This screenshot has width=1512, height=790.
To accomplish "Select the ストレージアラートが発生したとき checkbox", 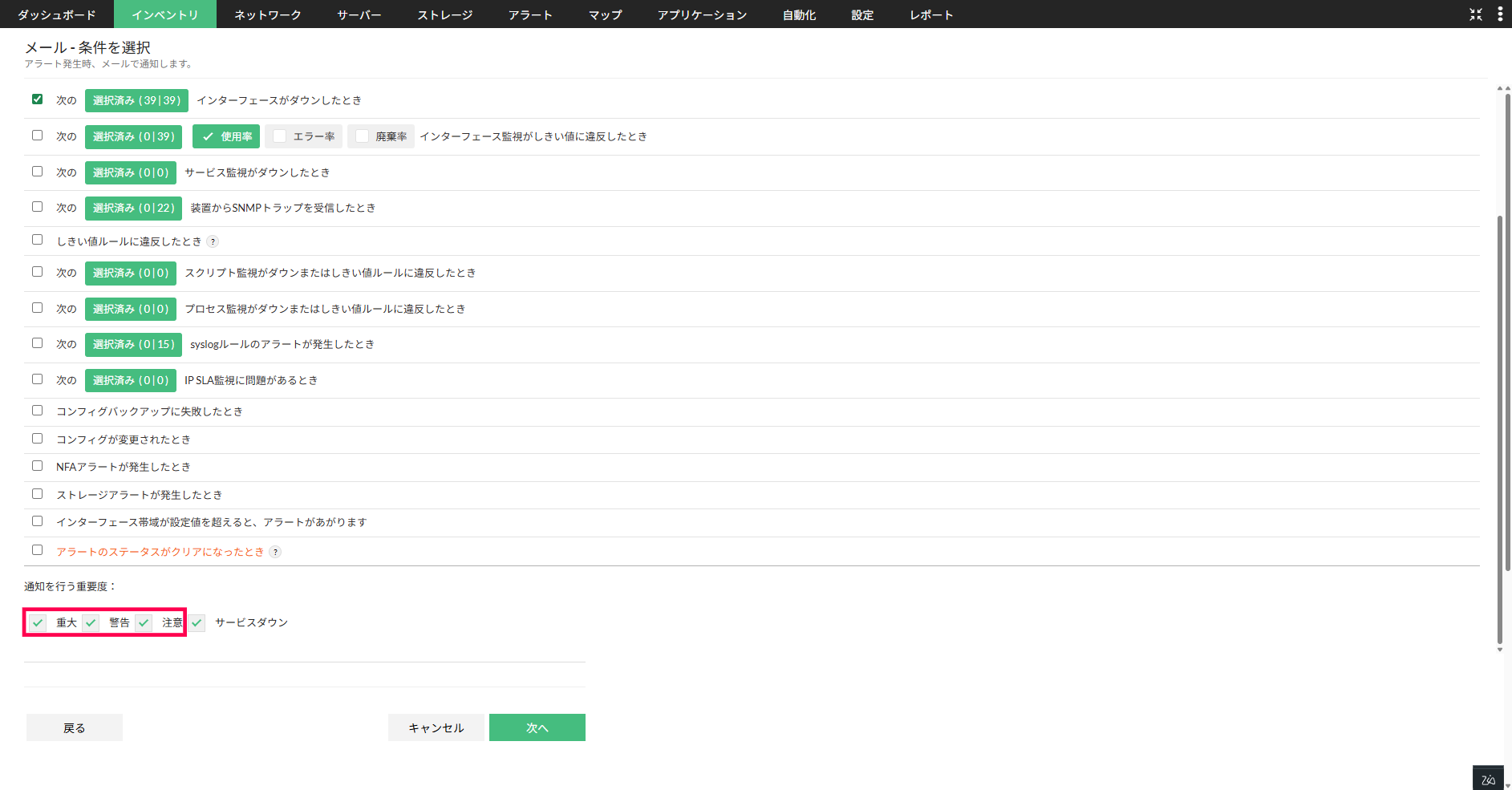I will click(37, 494).
